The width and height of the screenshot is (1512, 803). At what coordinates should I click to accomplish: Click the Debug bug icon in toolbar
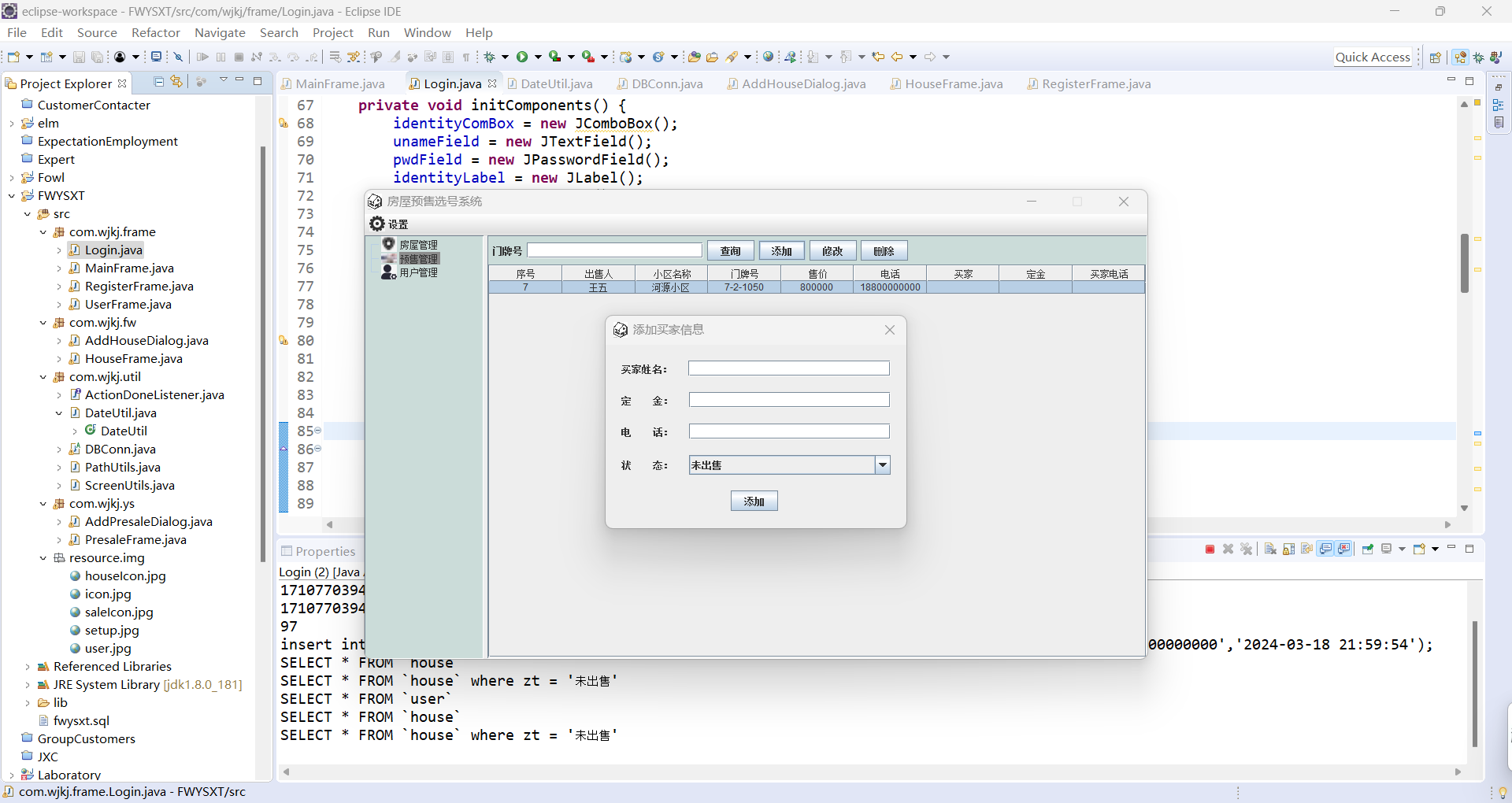click(x=489, y=57)
